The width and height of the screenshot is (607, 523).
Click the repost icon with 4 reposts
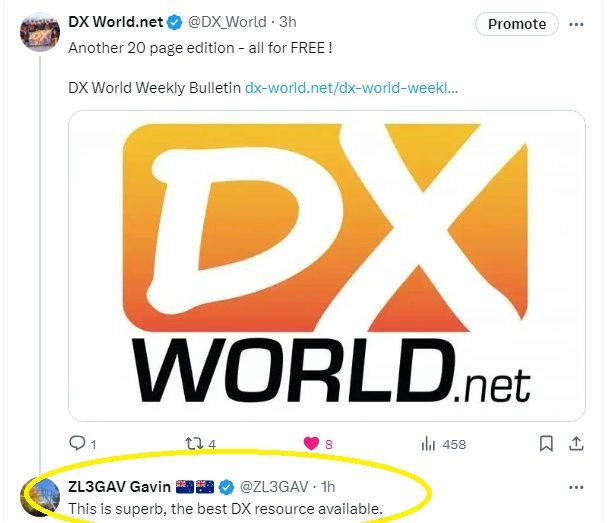(x=194, y=444)
